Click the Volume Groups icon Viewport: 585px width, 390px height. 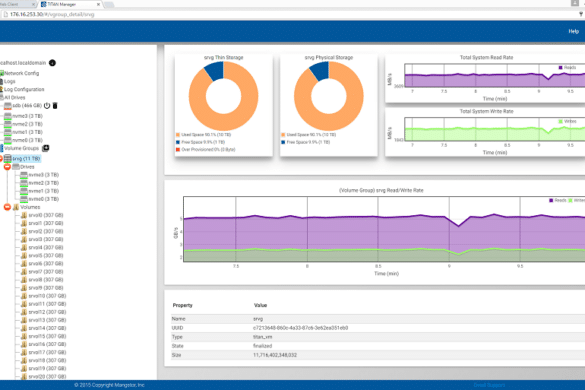(1, 148)
